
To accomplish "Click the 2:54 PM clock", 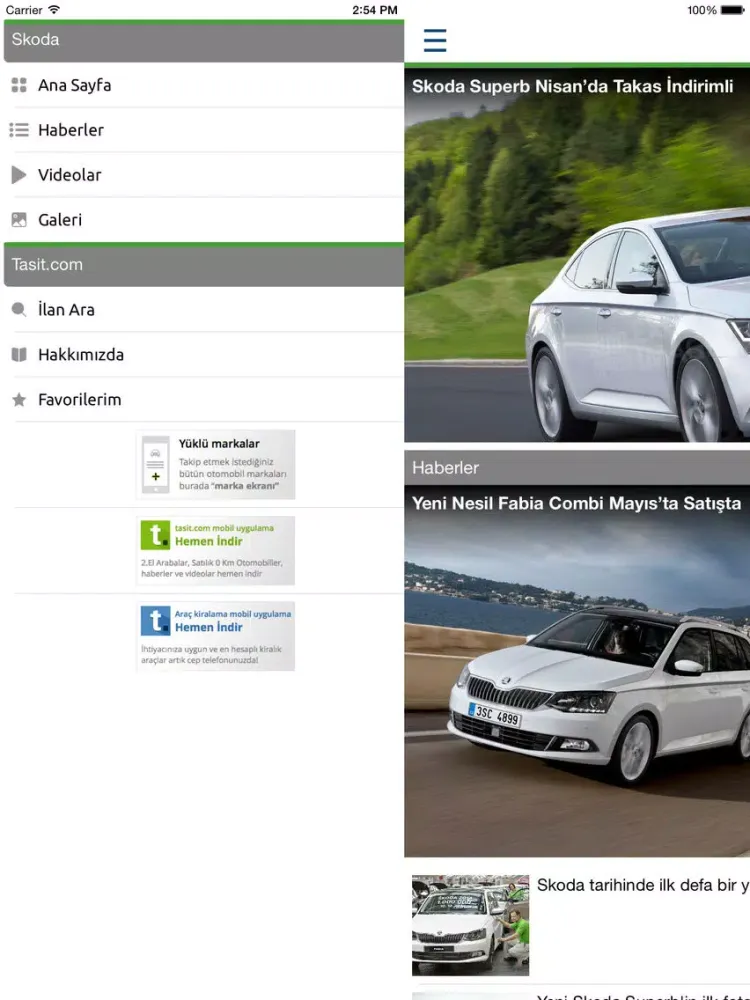I will pyautogui.click(x=375, y=10).
